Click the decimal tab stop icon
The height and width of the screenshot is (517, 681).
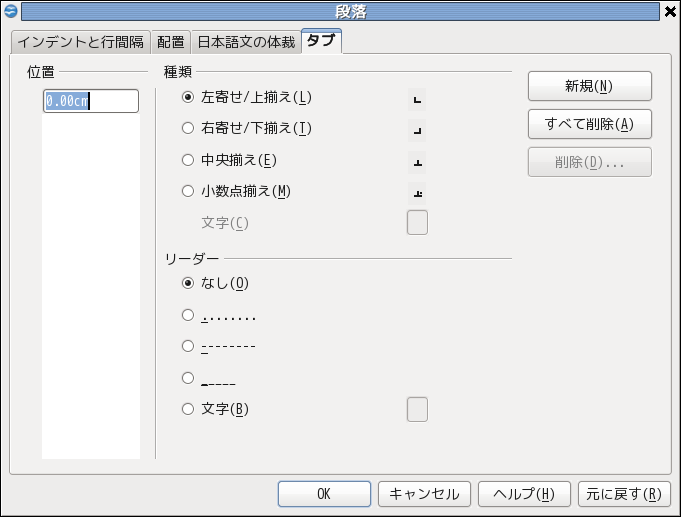point(418,193)
